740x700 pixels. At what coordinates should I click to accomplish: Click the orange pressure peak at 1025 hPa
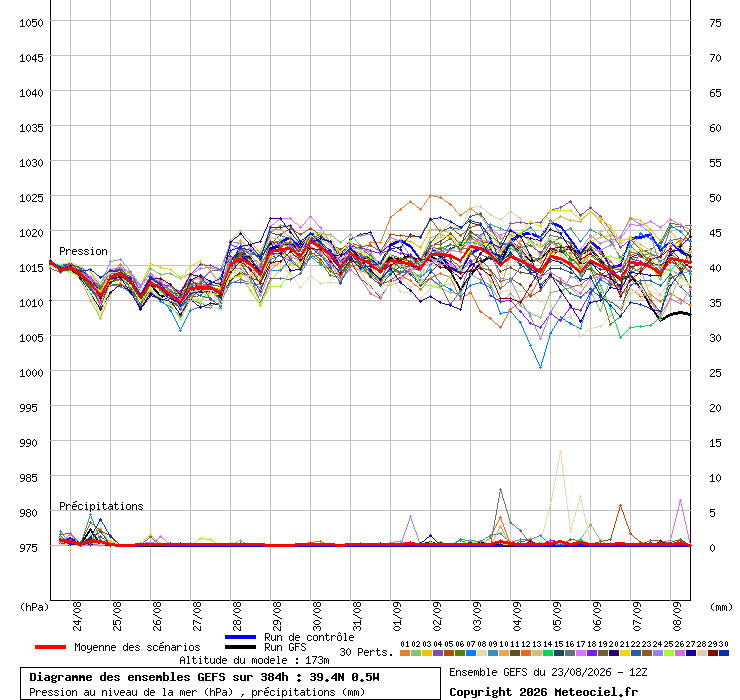click(x=430, y=195)
